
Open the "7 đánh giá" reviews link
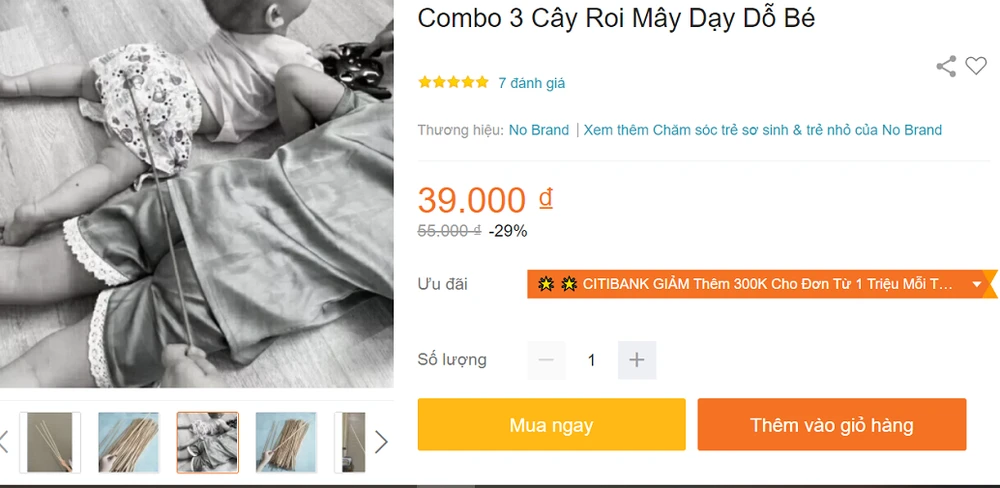(531, 83)
